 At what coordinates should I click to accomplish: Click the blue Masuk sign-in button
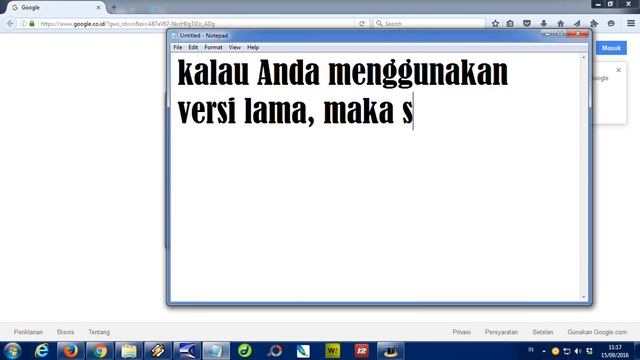click(x=611, y=48)
